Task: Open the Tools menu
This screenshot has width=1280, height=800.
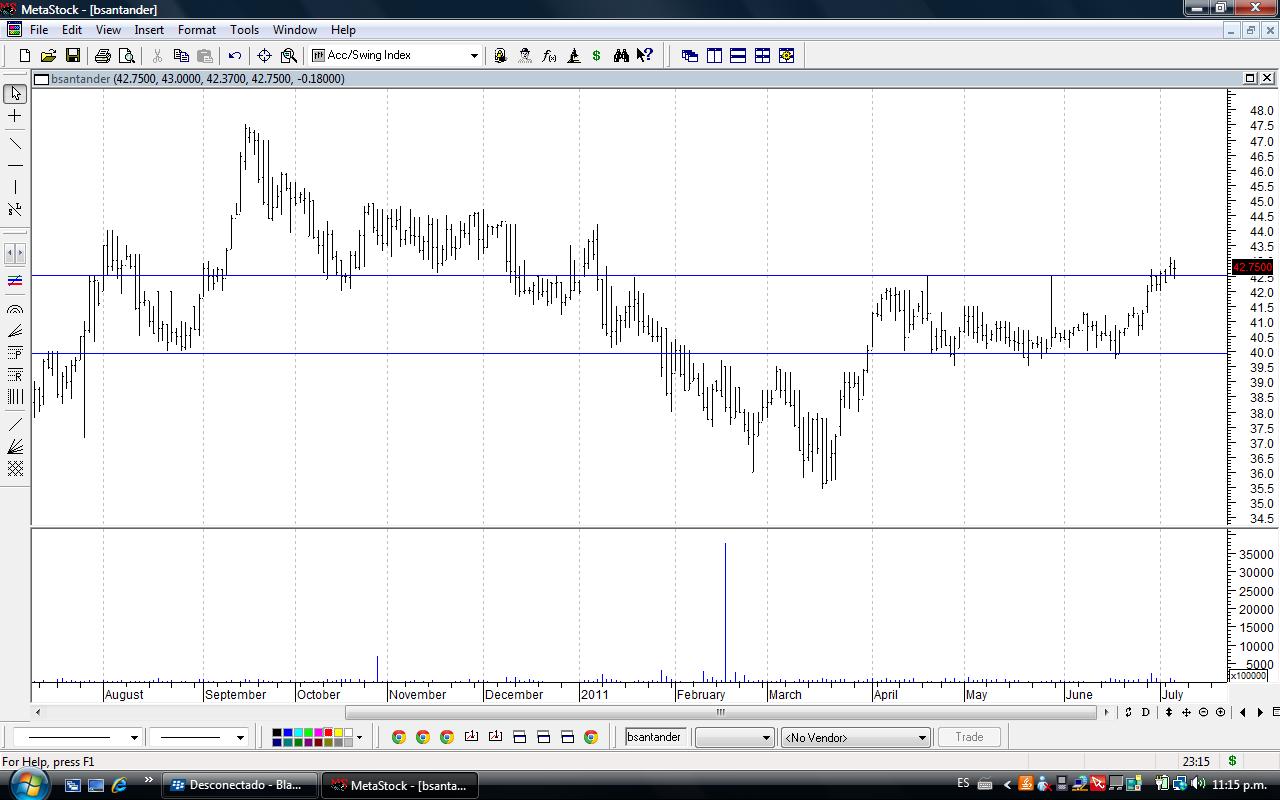Action: point(244,30)
